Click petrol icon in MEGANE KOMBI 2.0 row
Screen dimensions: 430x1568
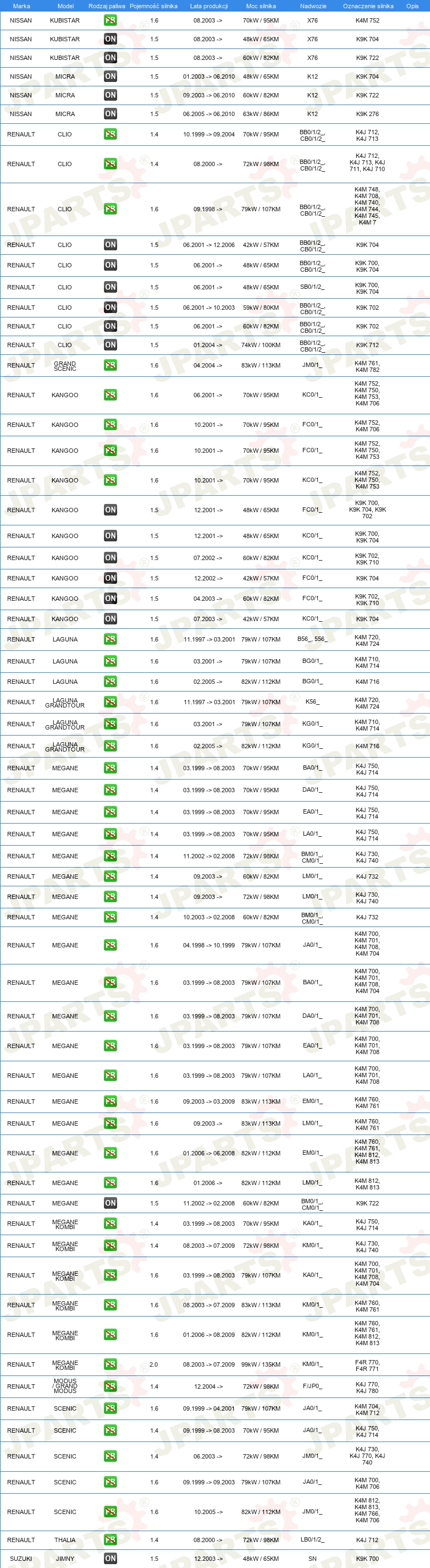[110, 1364]
